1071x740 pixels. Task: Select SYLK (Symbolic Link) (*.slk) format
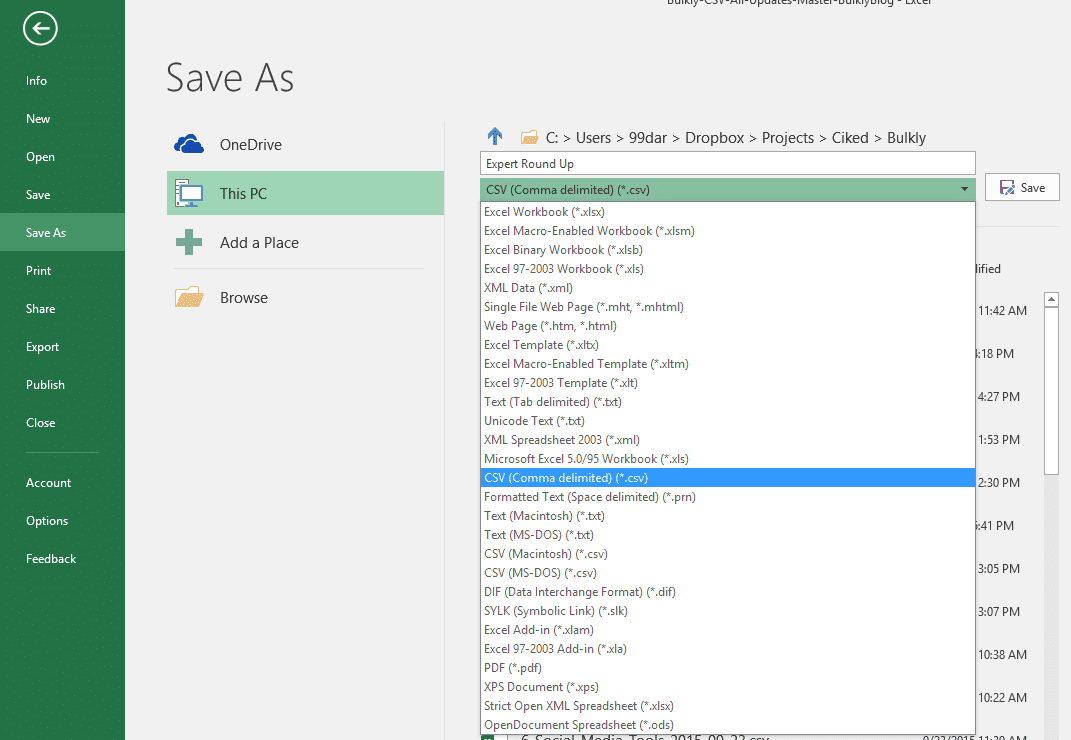728,611
